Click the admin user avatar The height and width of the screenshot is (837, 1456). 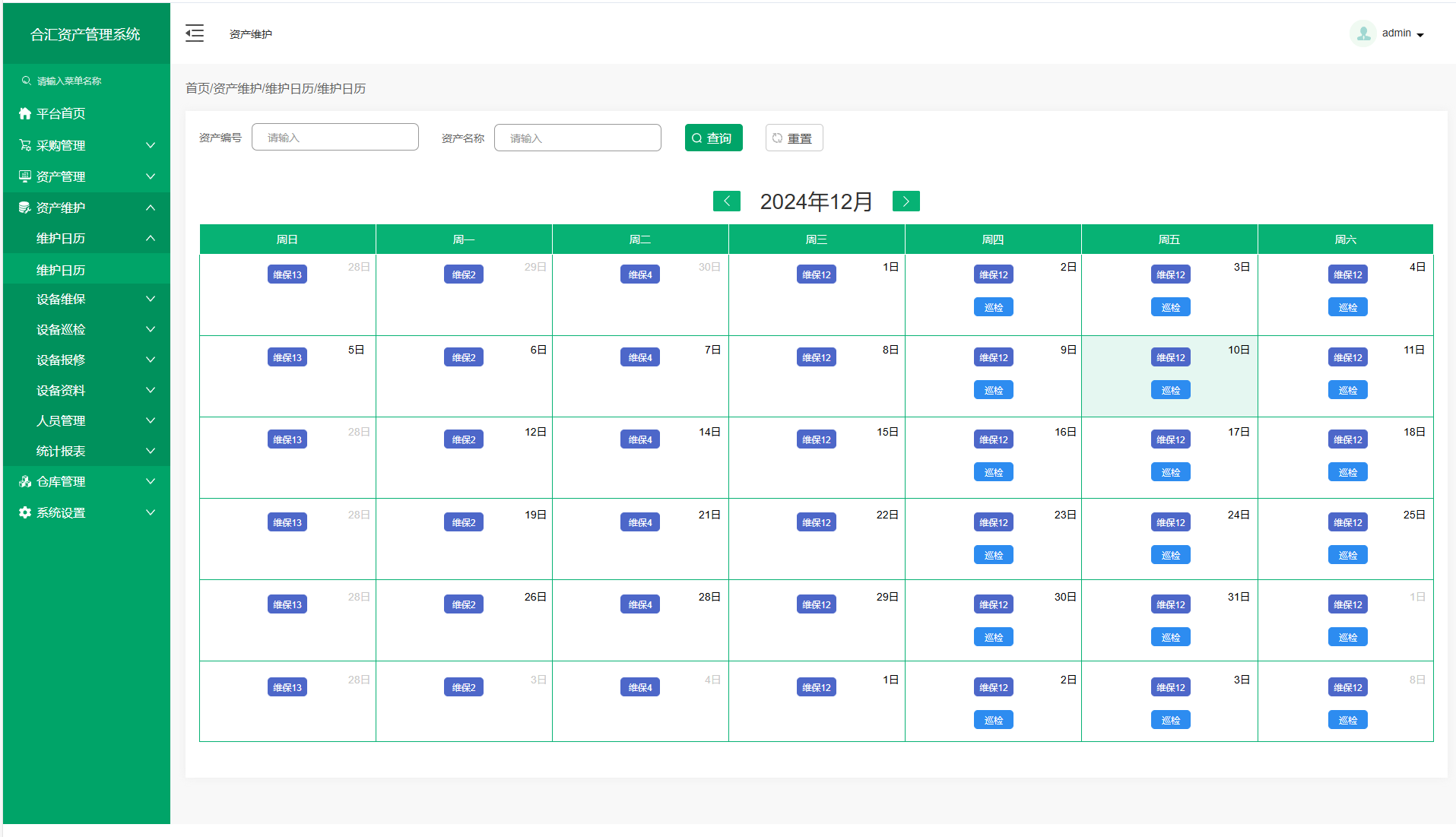1362,33
